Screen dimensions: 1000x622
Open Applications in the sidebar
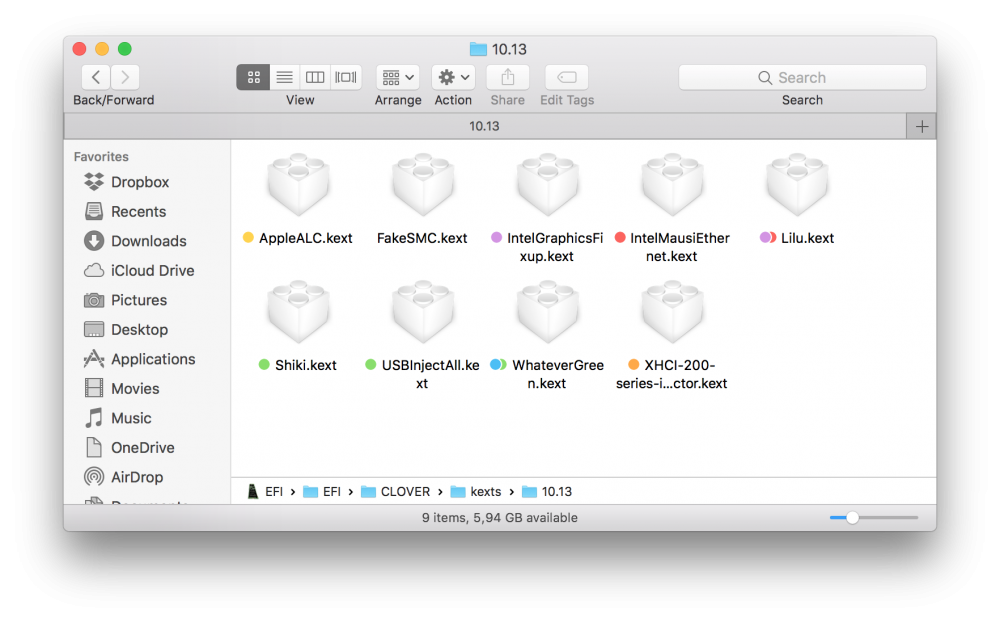(140, 359)
